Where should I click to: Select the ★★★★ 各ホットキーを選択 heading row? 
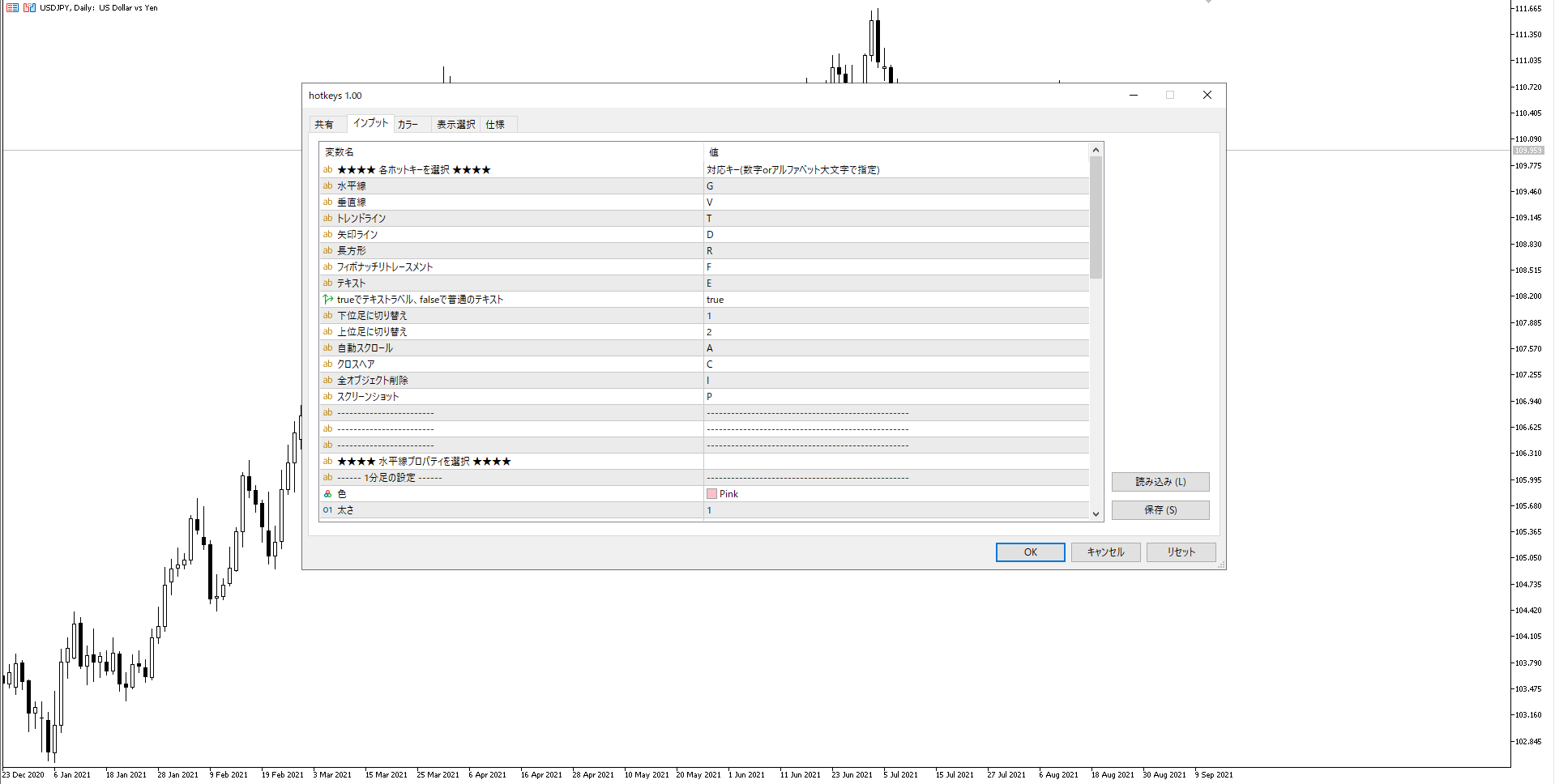pyautogui.click(x=511, y=170)
